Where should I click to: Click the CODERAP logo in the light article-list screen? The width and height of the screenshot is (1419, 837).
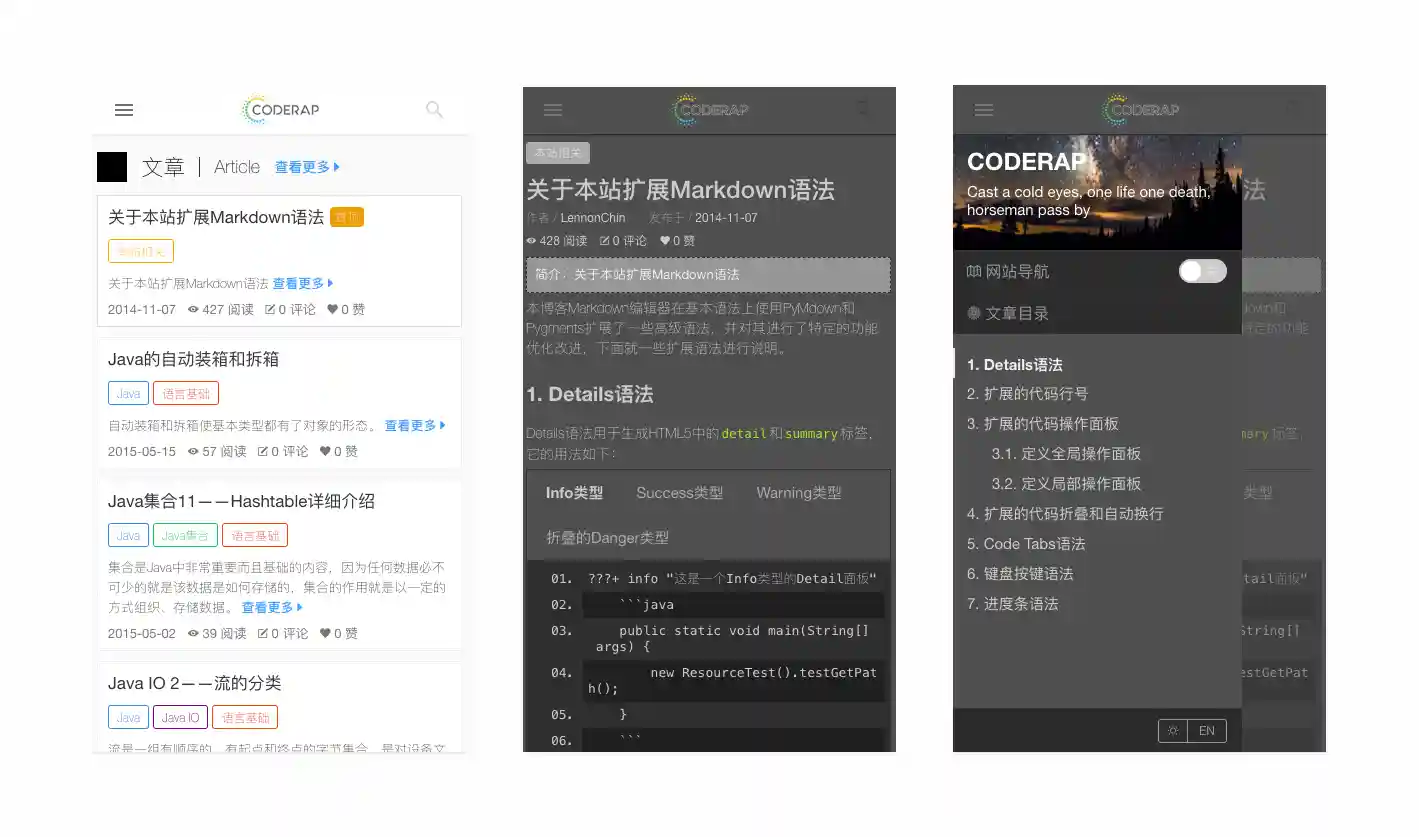281,110
